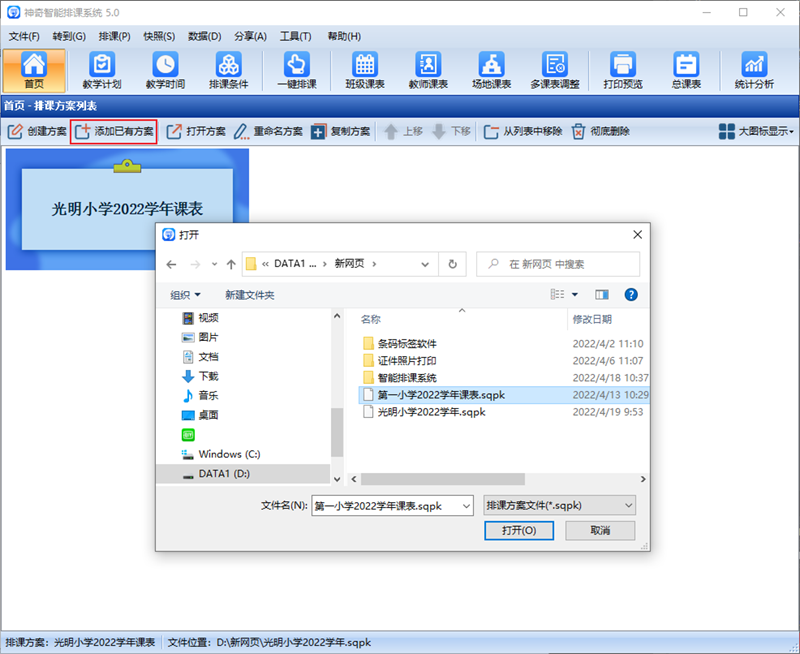This screenshot has width=800, height=654.
Task: Click the 新建文件夹 button
Action: click(x=249, y=295)
